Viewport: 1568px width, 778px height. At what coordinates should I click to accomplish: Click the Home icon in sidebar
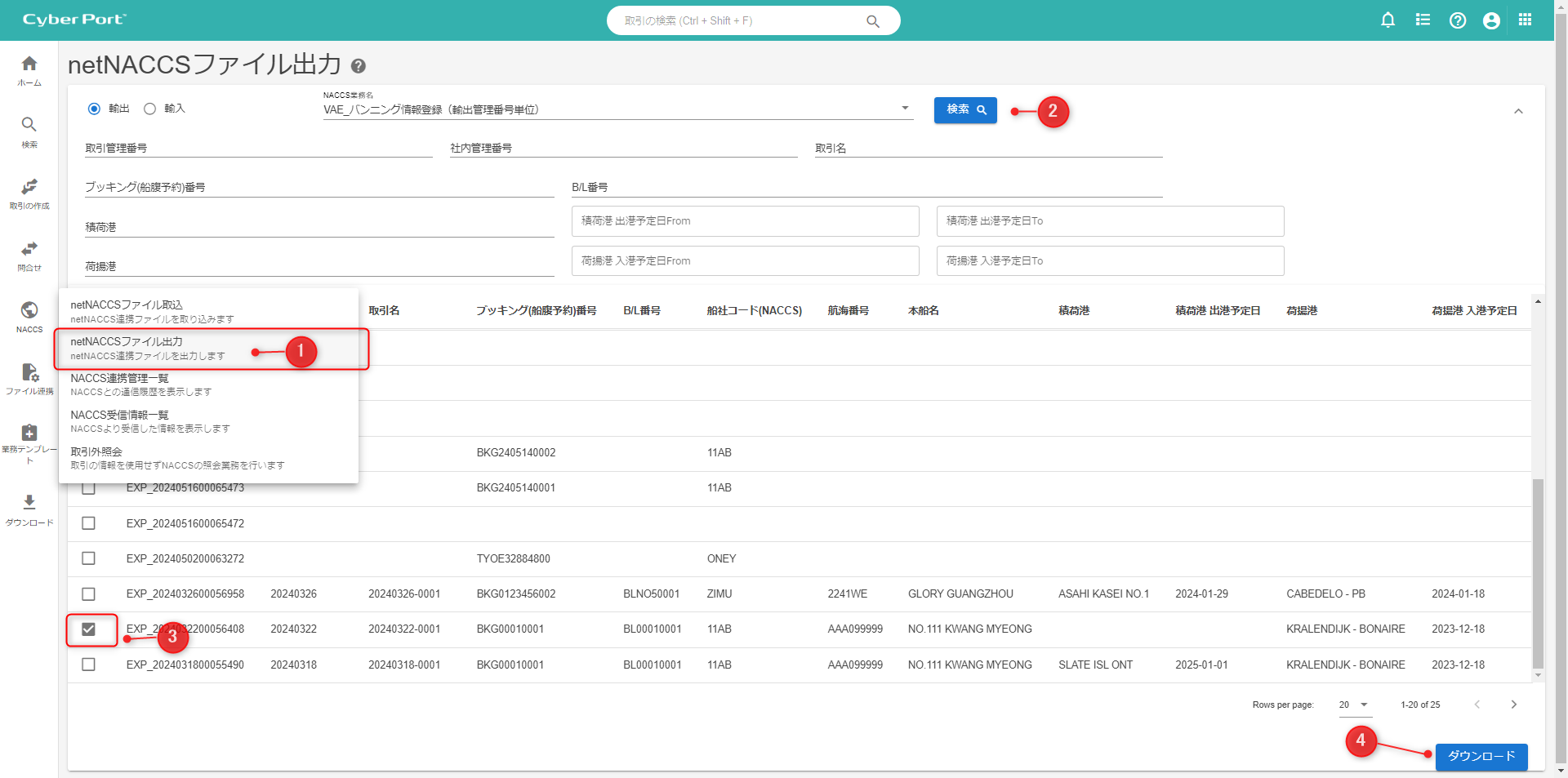(29, 64)
